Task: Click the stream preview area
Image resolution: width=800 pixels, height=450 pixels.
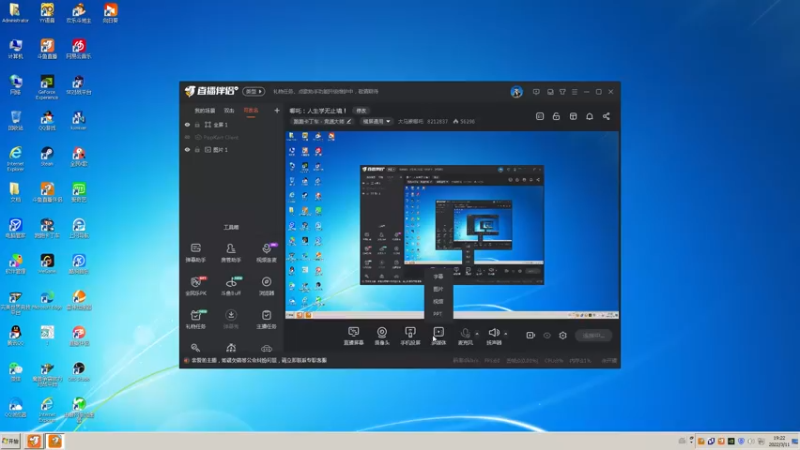Action: click(x=452, y=225)
